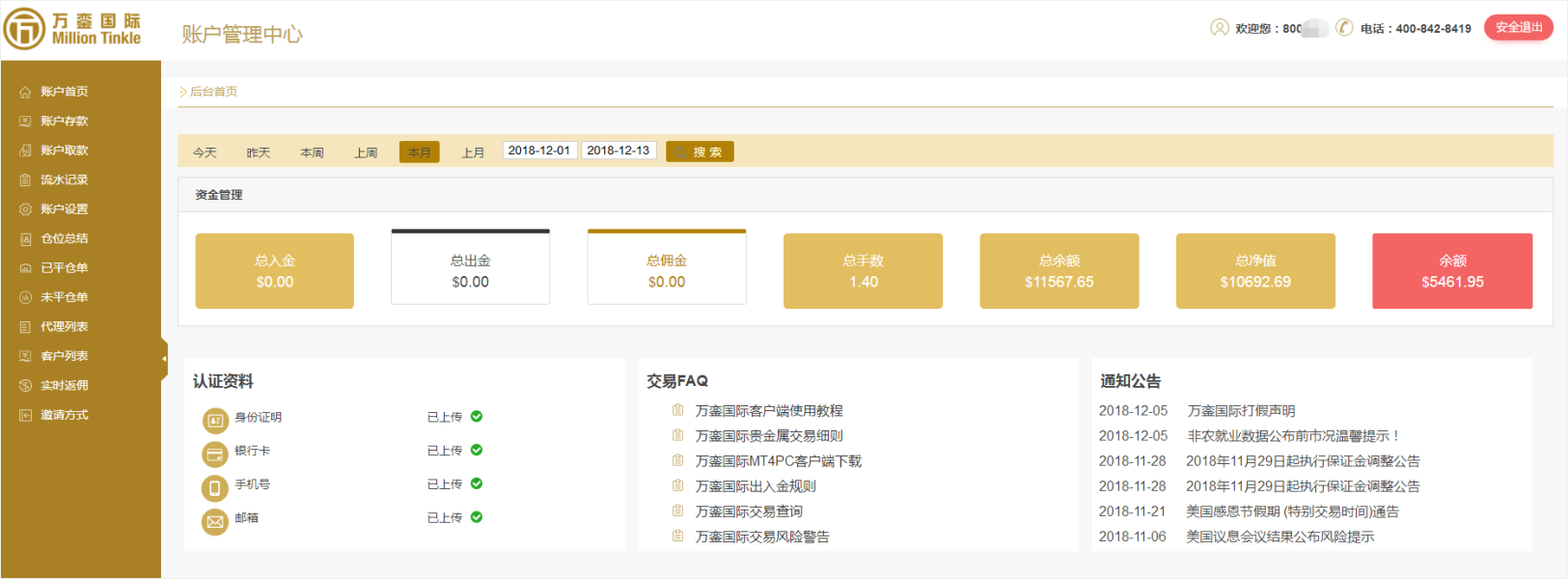Click the deposit icon beside 账户存款

click(x=25, y=122)
